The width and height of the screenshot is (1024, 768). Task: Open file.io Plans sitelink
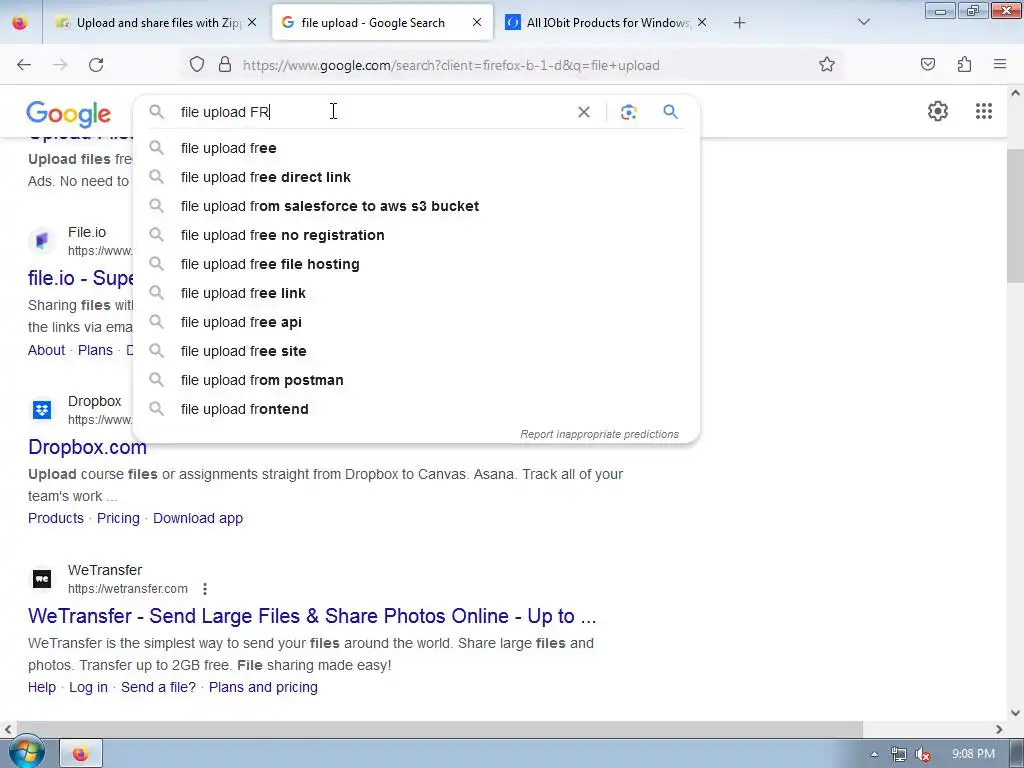coord(95,350)
